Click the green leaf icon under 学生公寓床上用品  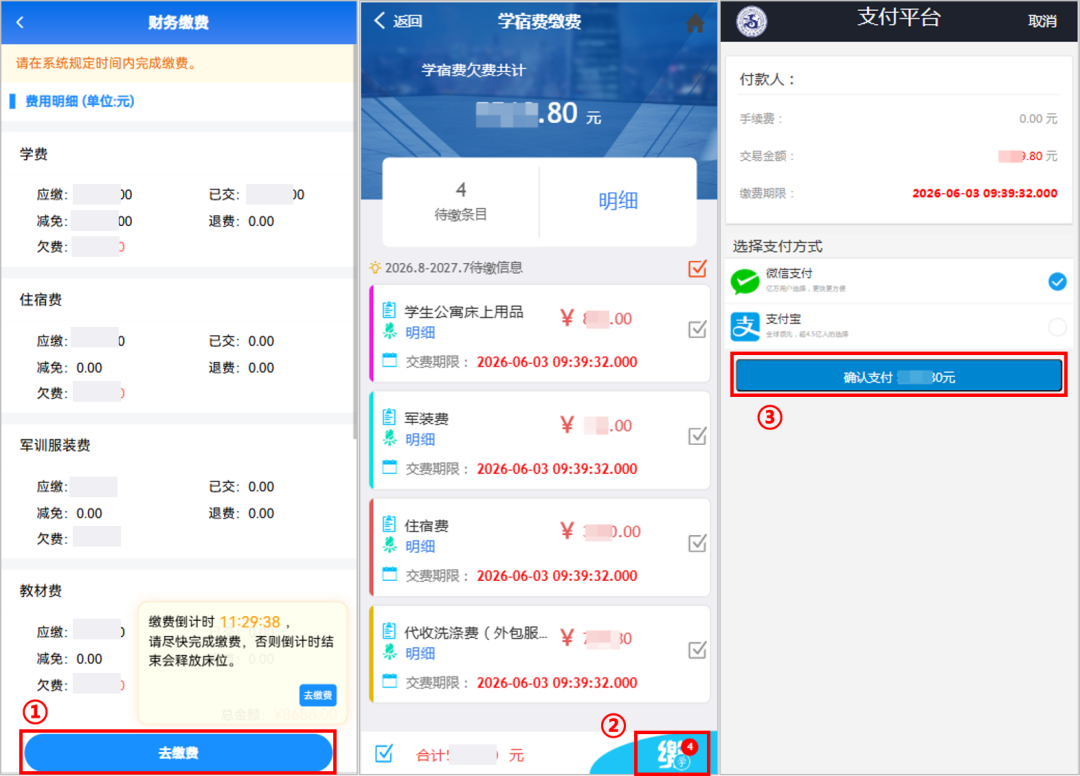coord(389,331)
